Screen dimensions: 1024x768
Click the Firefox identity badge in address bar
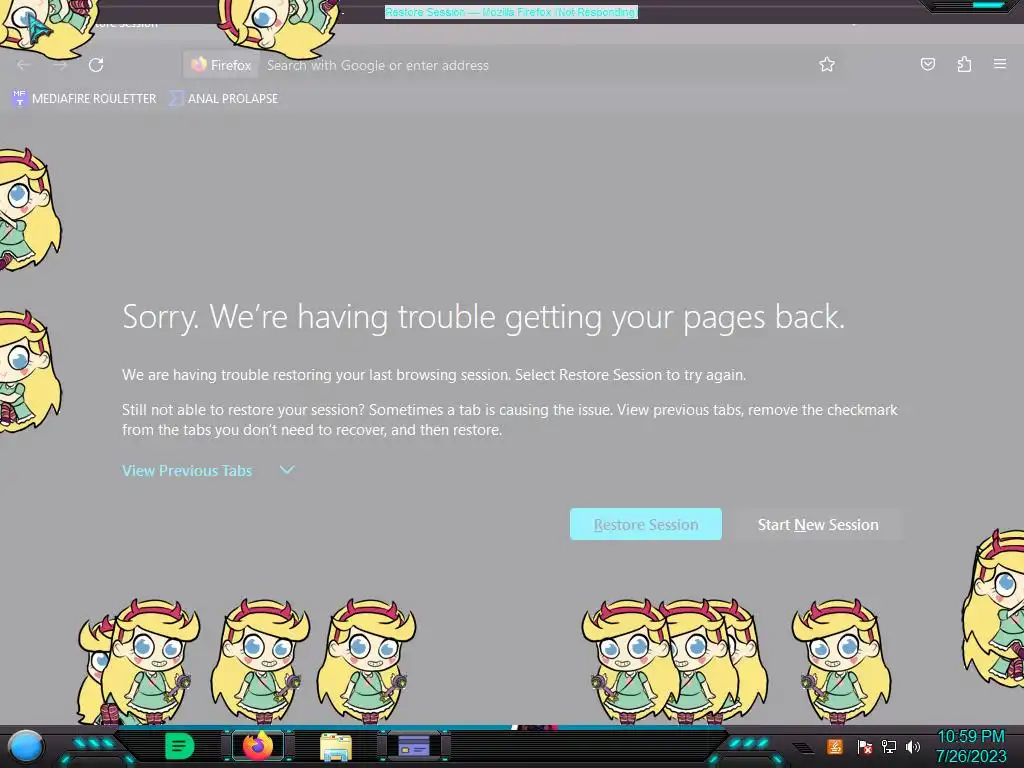(221, 65)
